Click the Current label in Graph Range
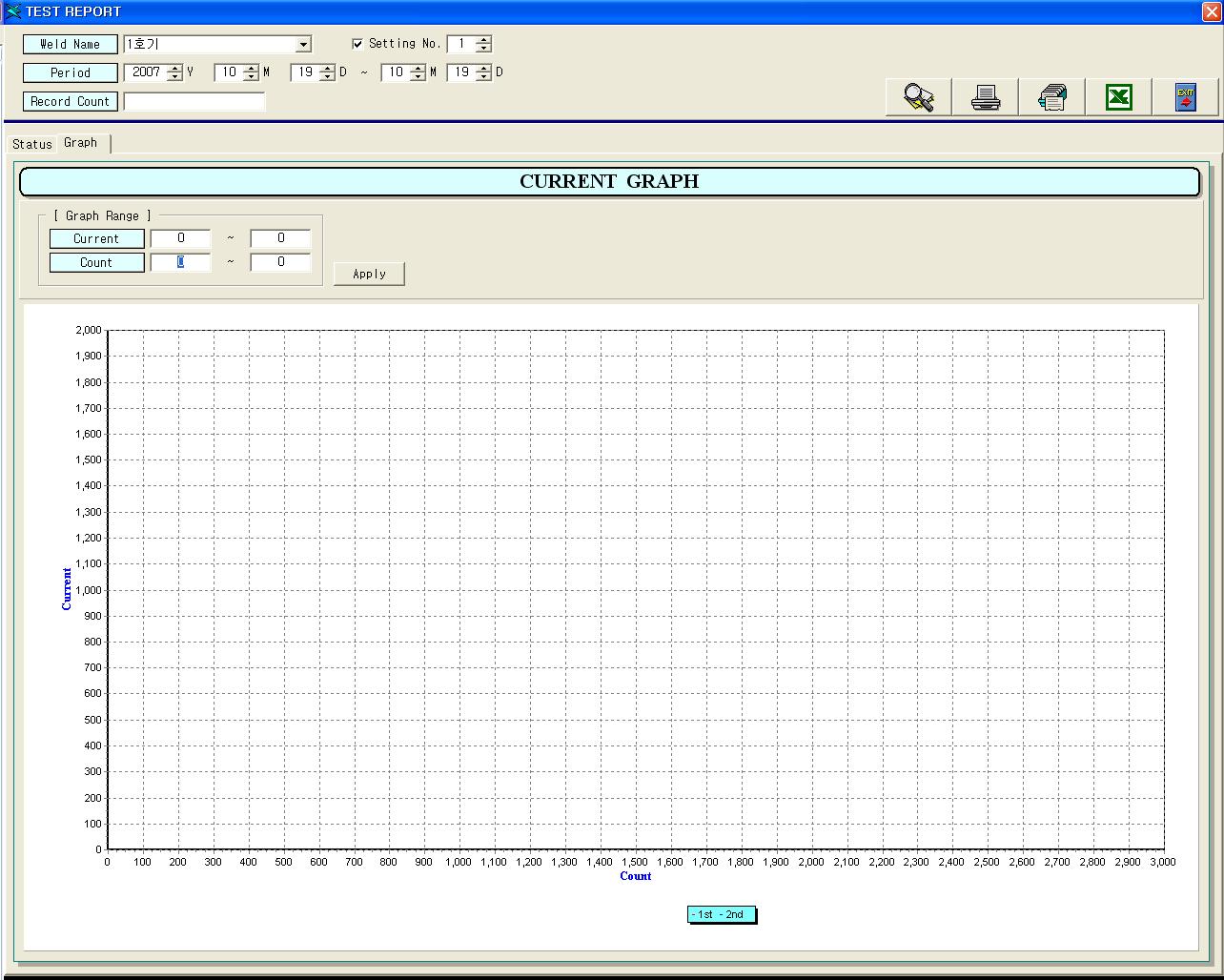Screen dimensions: 1224x980 click(x=96, y=238)
